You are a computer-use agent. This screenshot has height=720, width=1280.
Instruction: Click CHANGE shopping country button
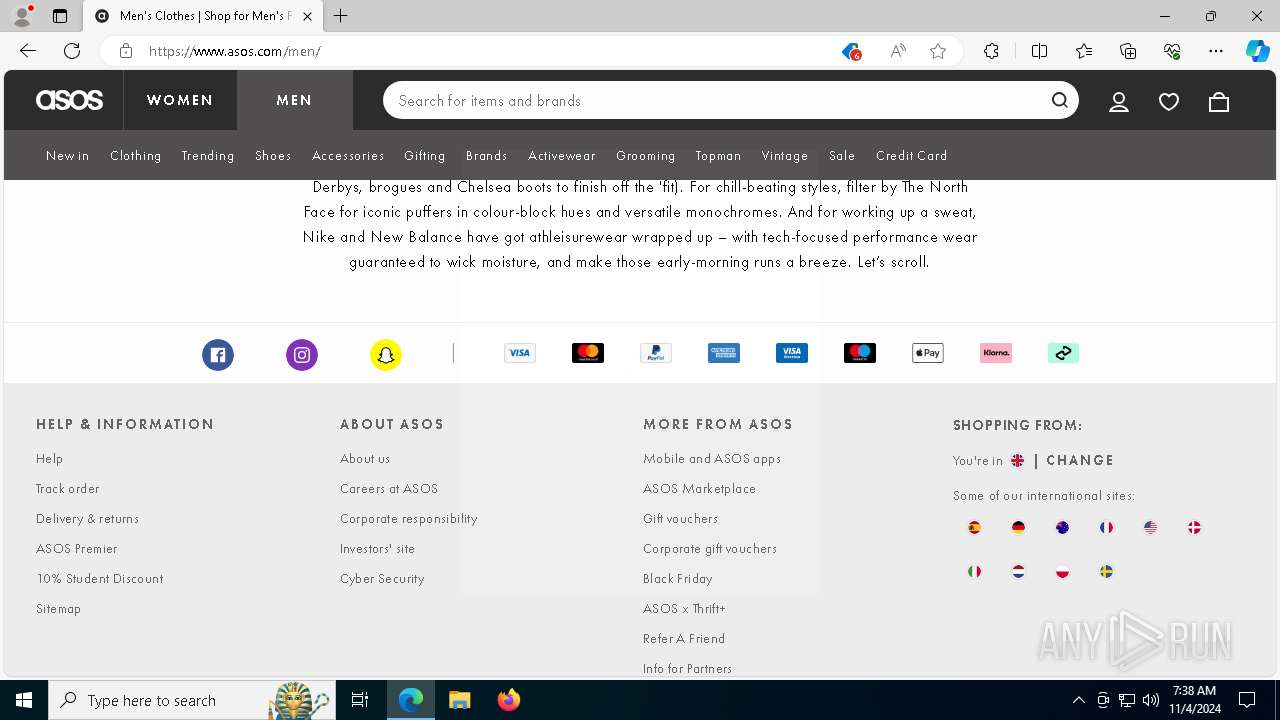[1080, 461]
